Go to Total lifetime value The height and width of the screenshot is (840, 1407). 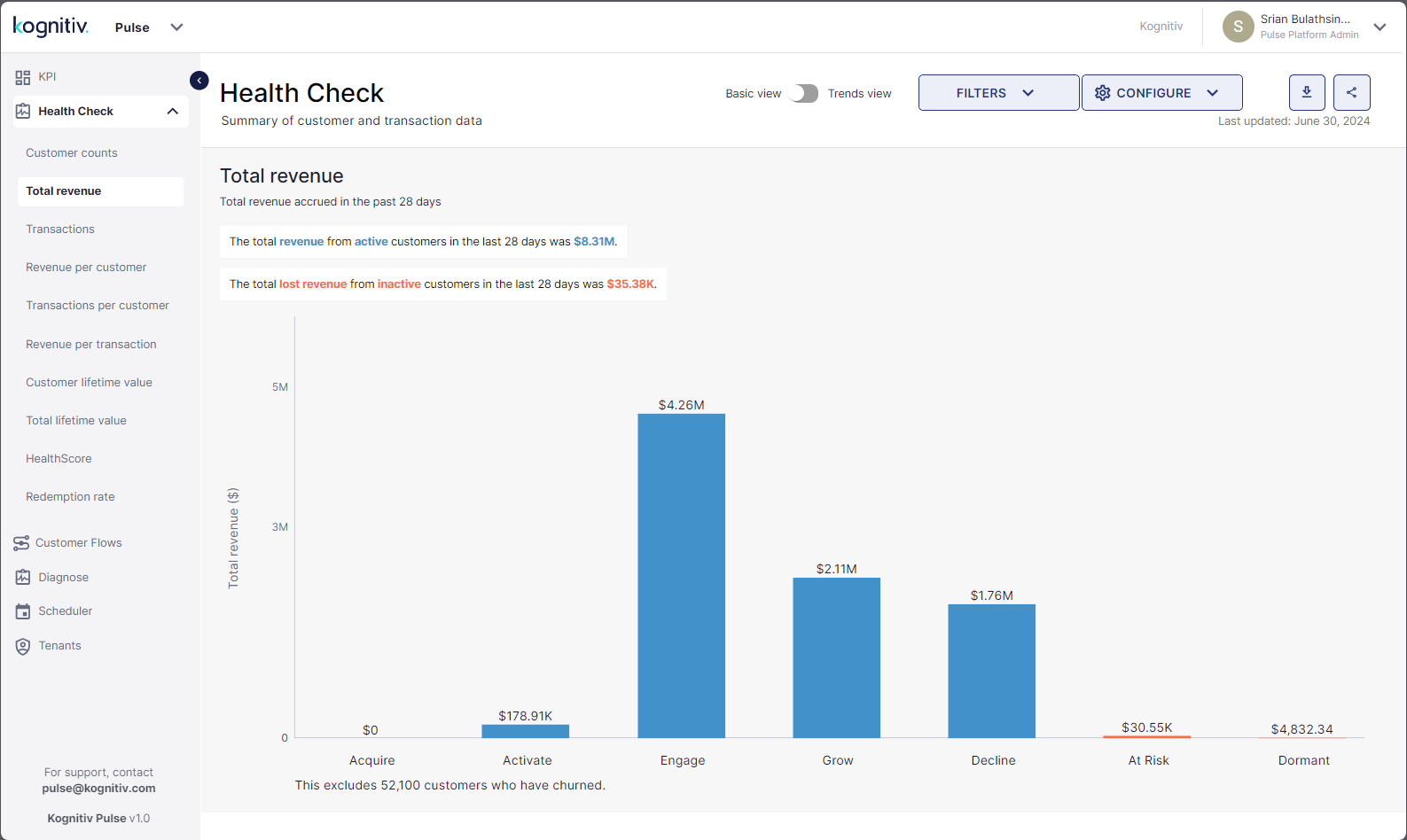click(x=76, y=421)
